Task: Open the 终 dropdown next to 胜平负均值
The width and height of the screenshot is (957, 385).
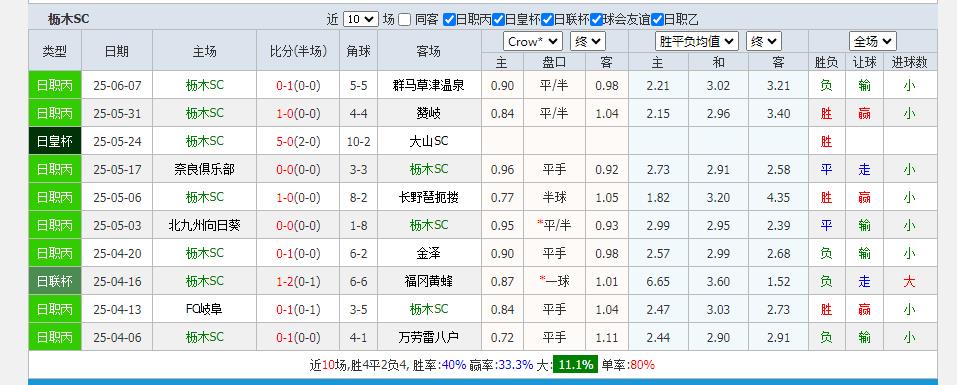Action: pos(764,41)
